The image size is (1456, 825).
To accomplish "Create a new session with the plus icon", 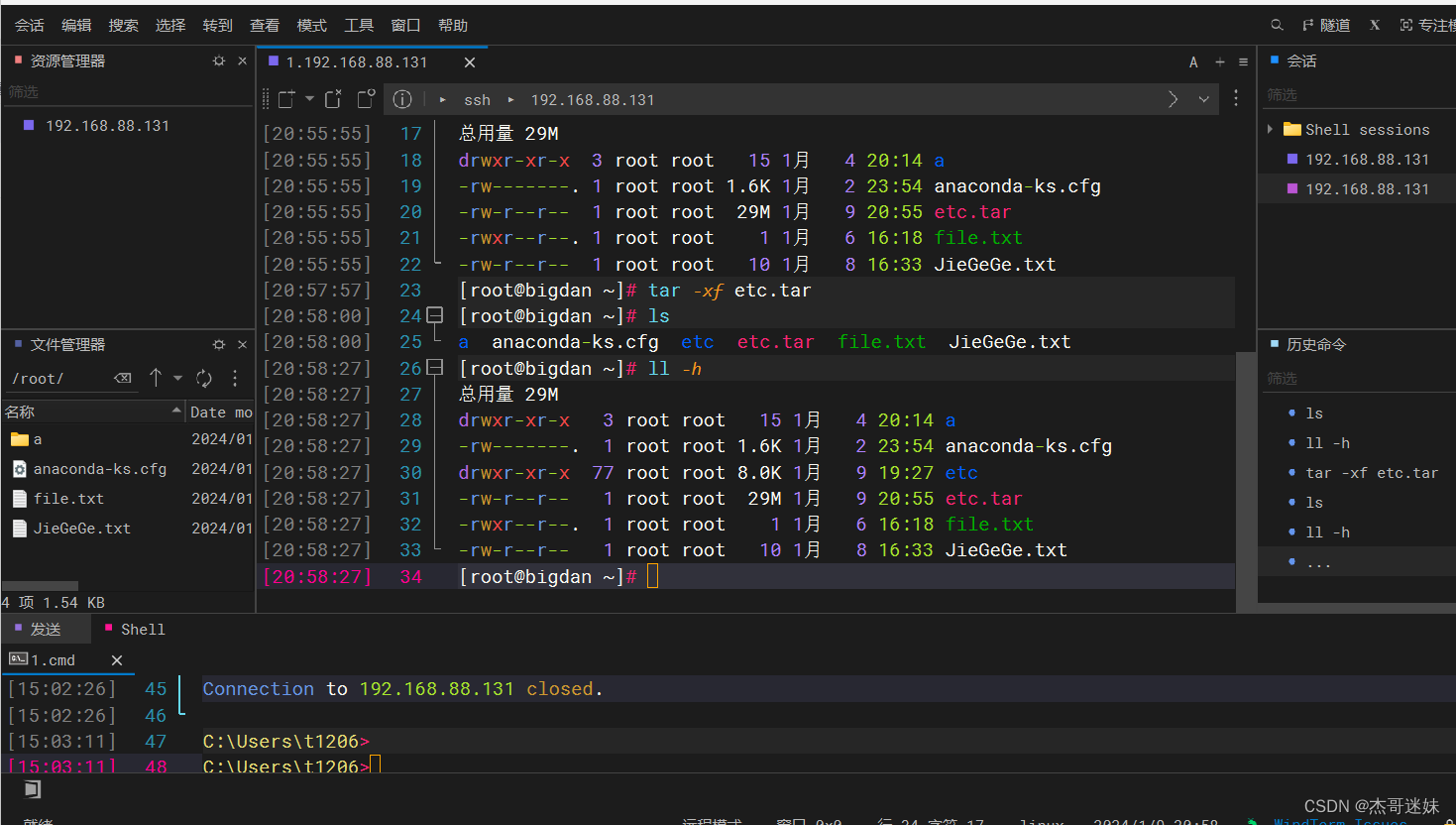I will 1219,61.
